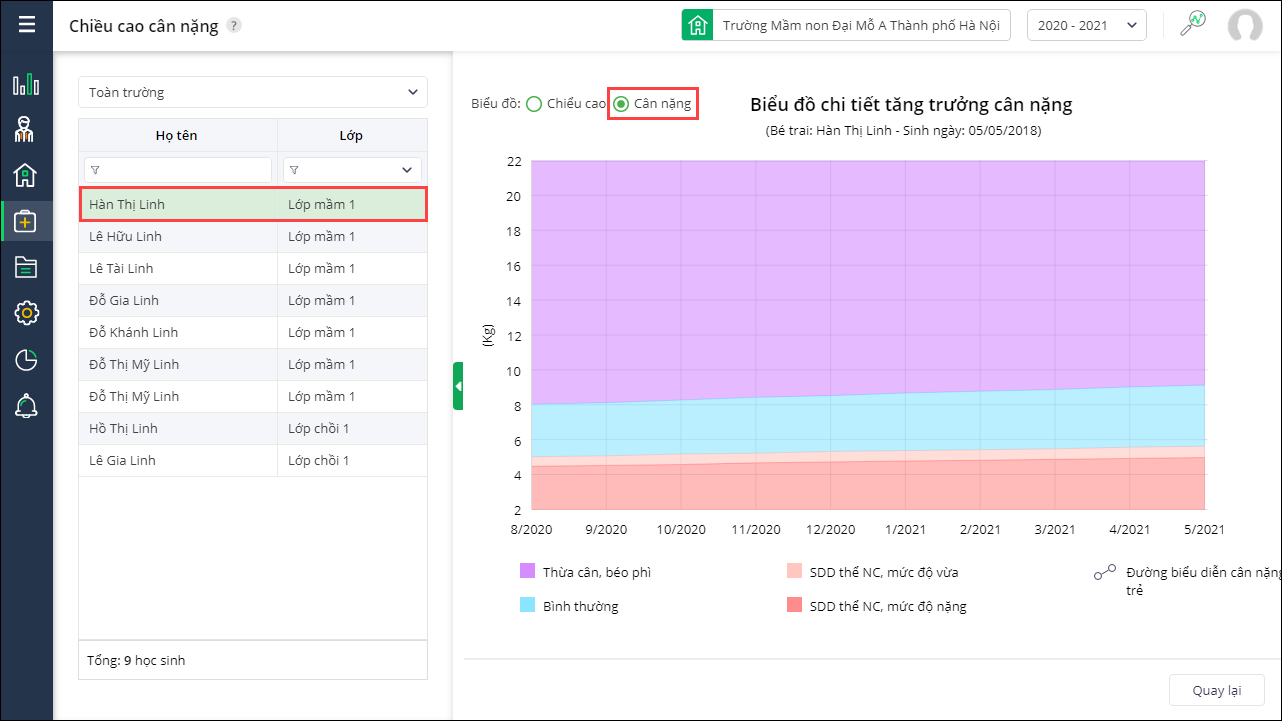Click the Họ tên filter input field

[x=179, y=170]
